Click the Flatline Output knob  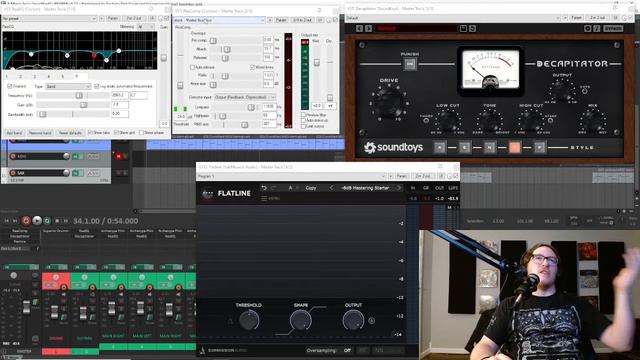[353, 320]
